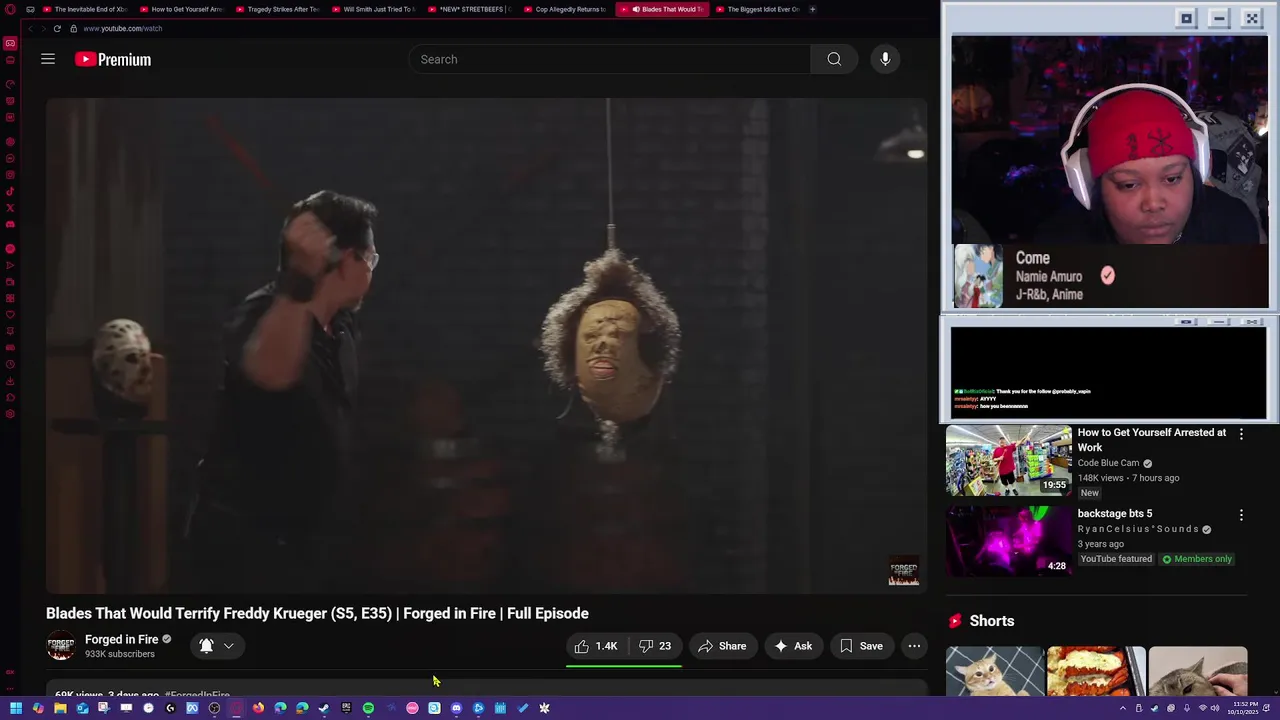Screen dimensions: 1280x720
Task: Click the site lock icon in address bar
Action: click(x=73, y=28)
